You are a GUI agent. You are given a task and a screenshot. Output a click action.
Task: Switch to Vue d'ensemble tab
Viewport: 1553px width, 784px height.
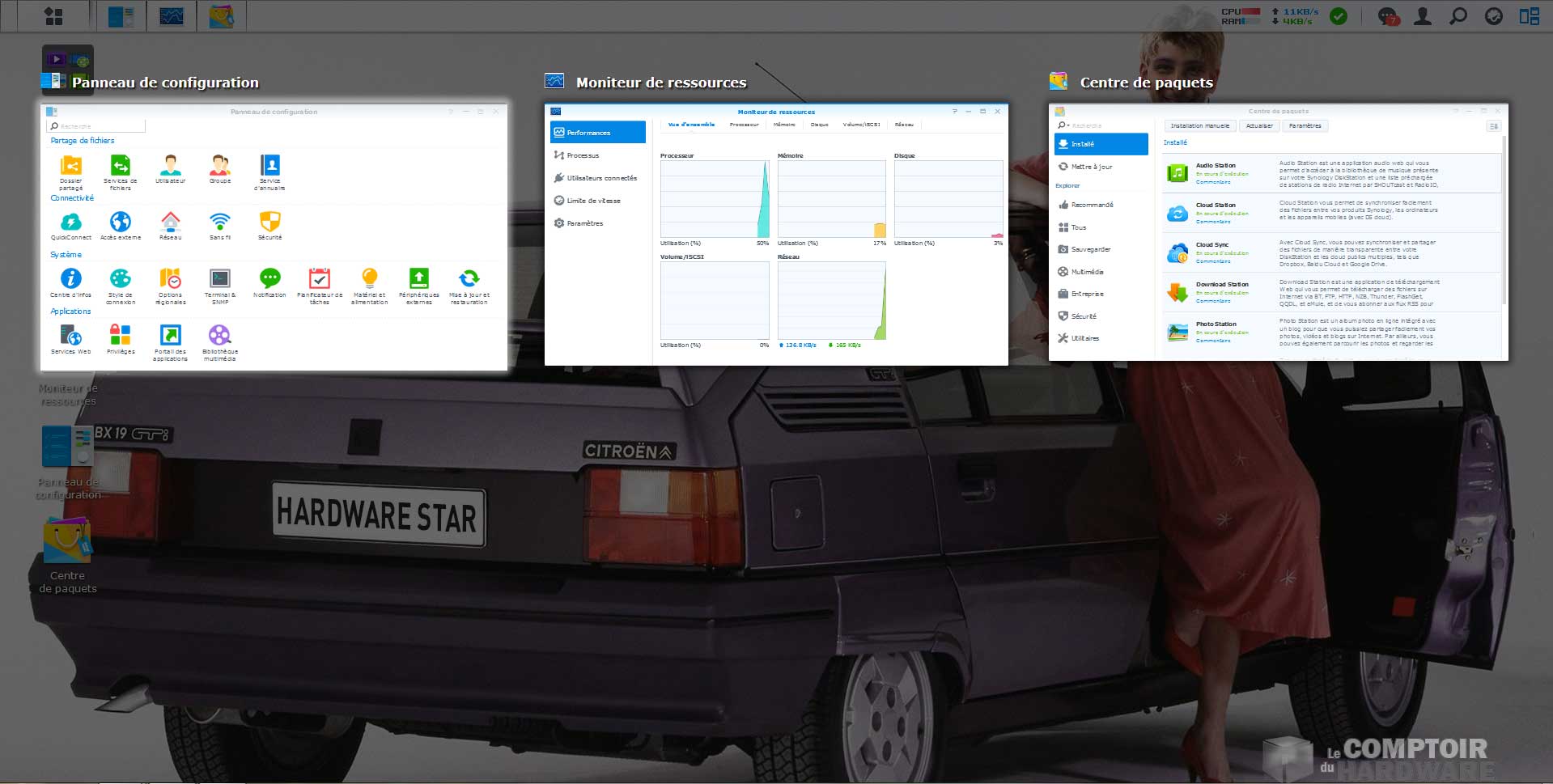pos(691,125)
